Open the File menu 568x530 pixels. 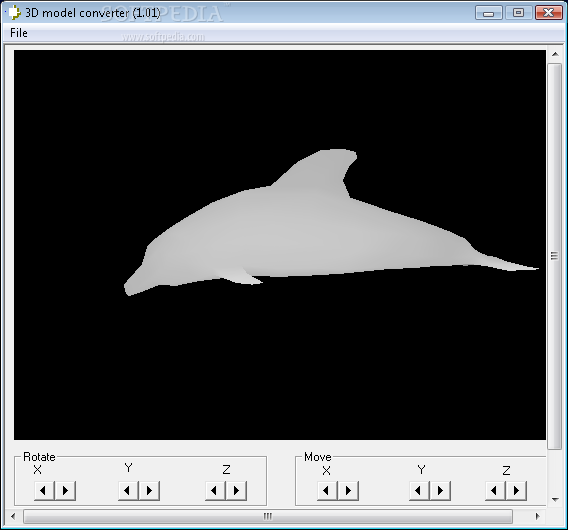(19, 33)
